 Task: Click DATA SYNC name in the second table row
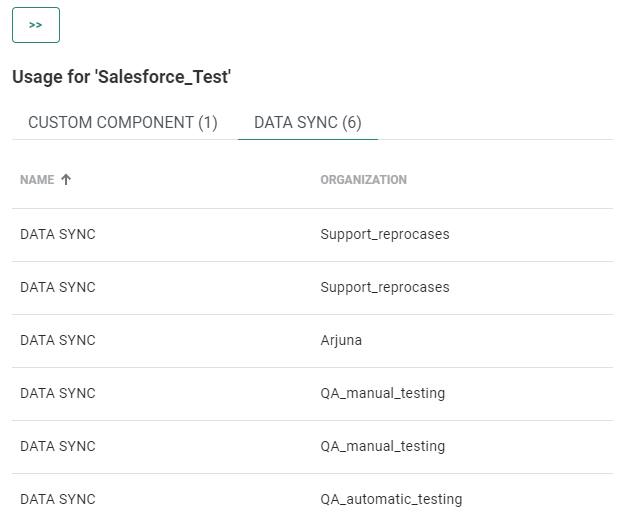tap(58, 288)
